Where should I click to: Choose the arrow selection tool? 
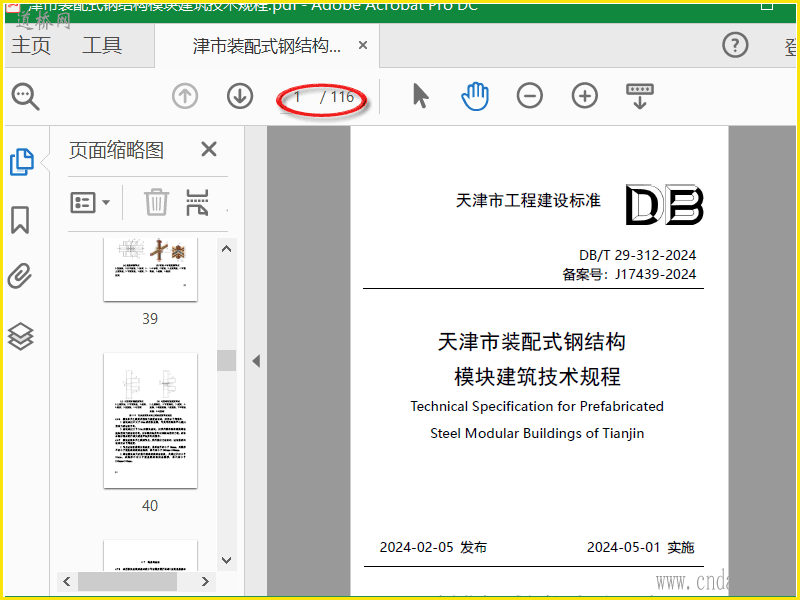point(420,96)
